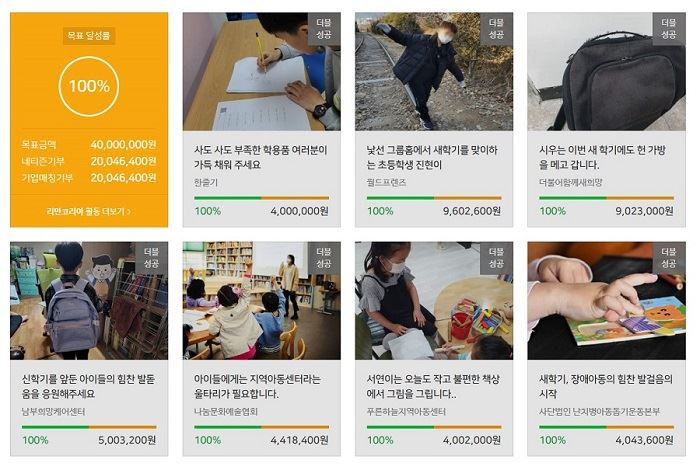Image resolution: width=700 pixels, height=470 pixels.
Task: Open classroom children raising hands thumbnail
Action: tap(262, 301)
